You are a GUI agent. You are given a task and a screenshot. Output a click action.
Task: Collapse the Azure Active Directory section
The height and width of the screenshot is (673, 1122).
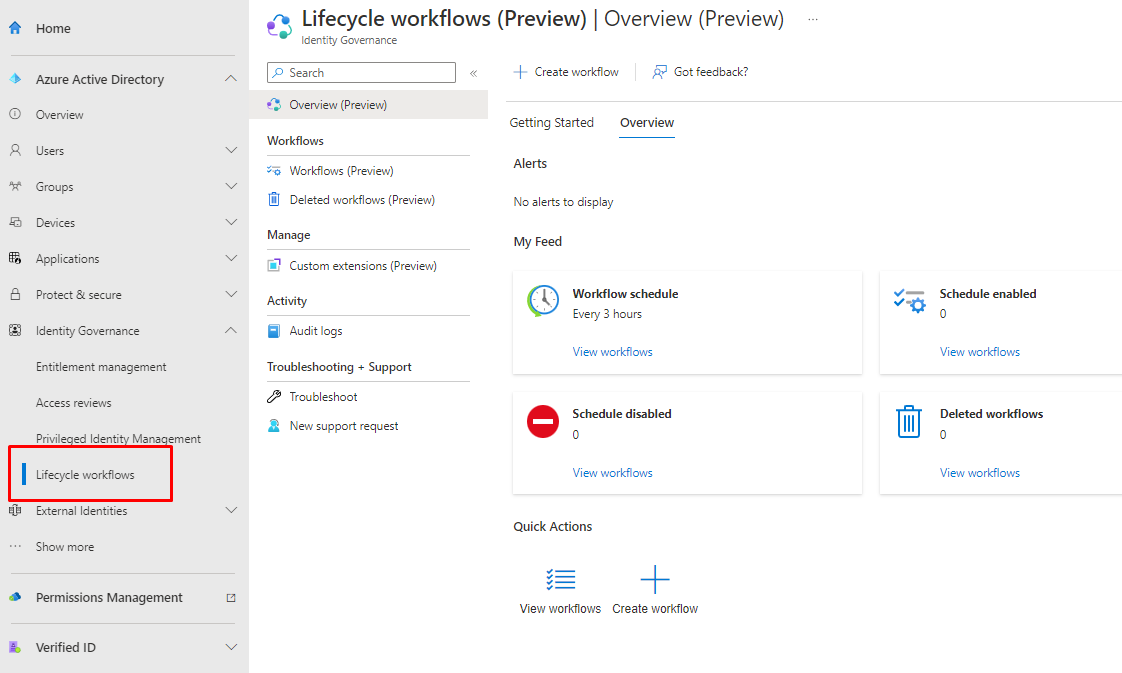(231, 79)
